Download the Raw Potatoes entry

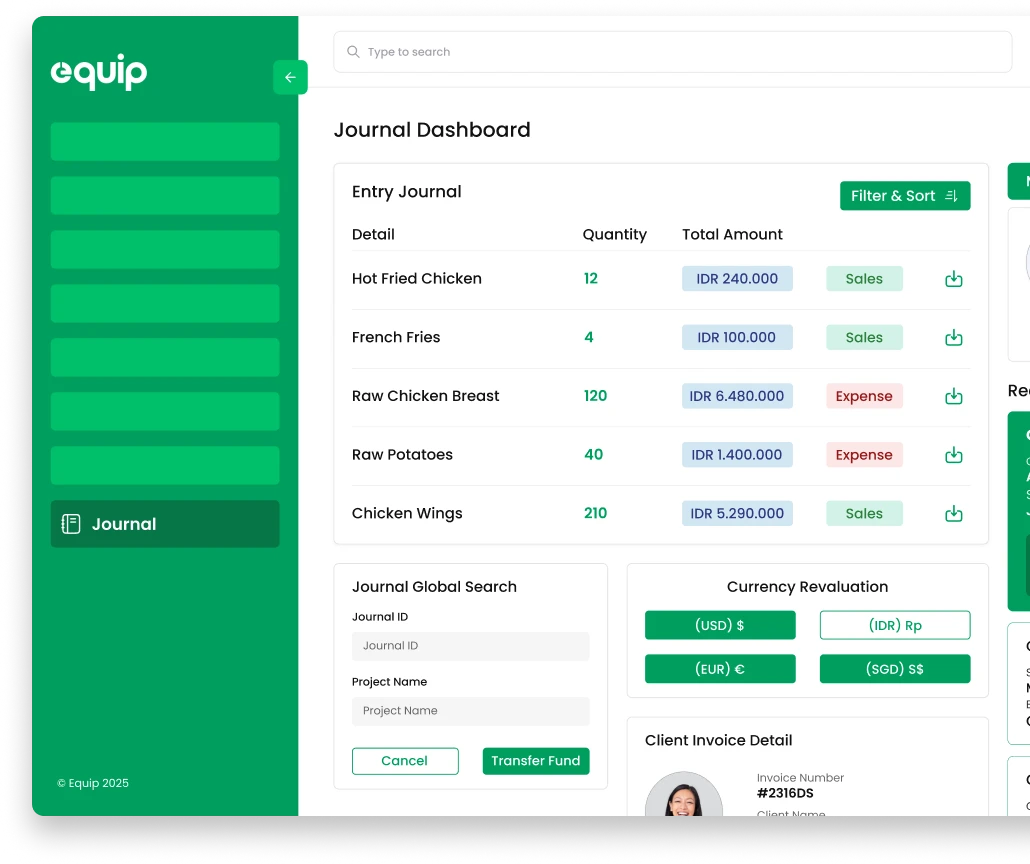click(953, 455)
